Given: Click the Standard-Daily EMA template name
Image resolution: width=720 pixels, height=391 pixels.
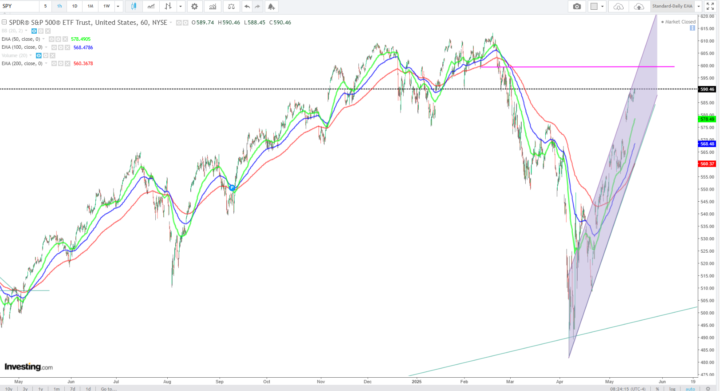Looking at the screenshot, I should pyautogui.click(x=672, y=6).
